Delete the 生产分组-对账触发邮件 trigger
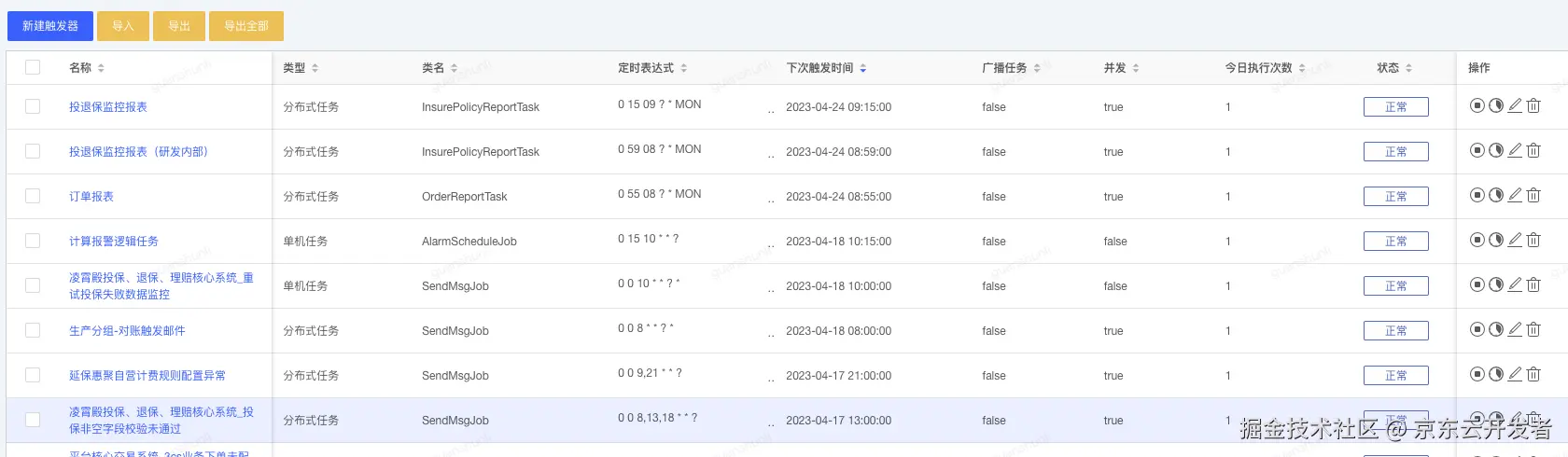Screen dimensions: 1568x457 tap(1533, 329)
